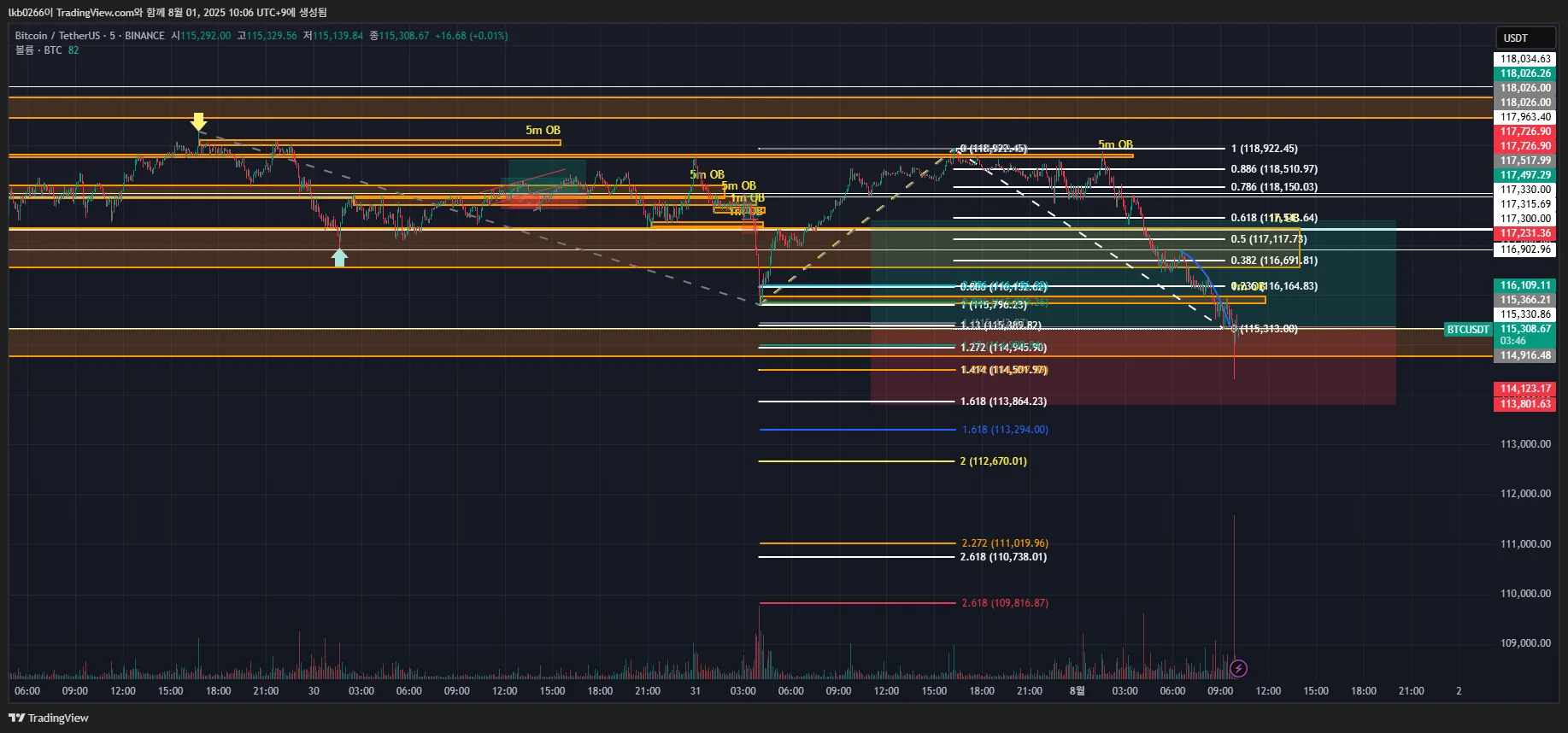This screenshot has width=1568, height=733.
Task: Click the Bitcoin / TetherUS symbol title
Action: [57, 36]
